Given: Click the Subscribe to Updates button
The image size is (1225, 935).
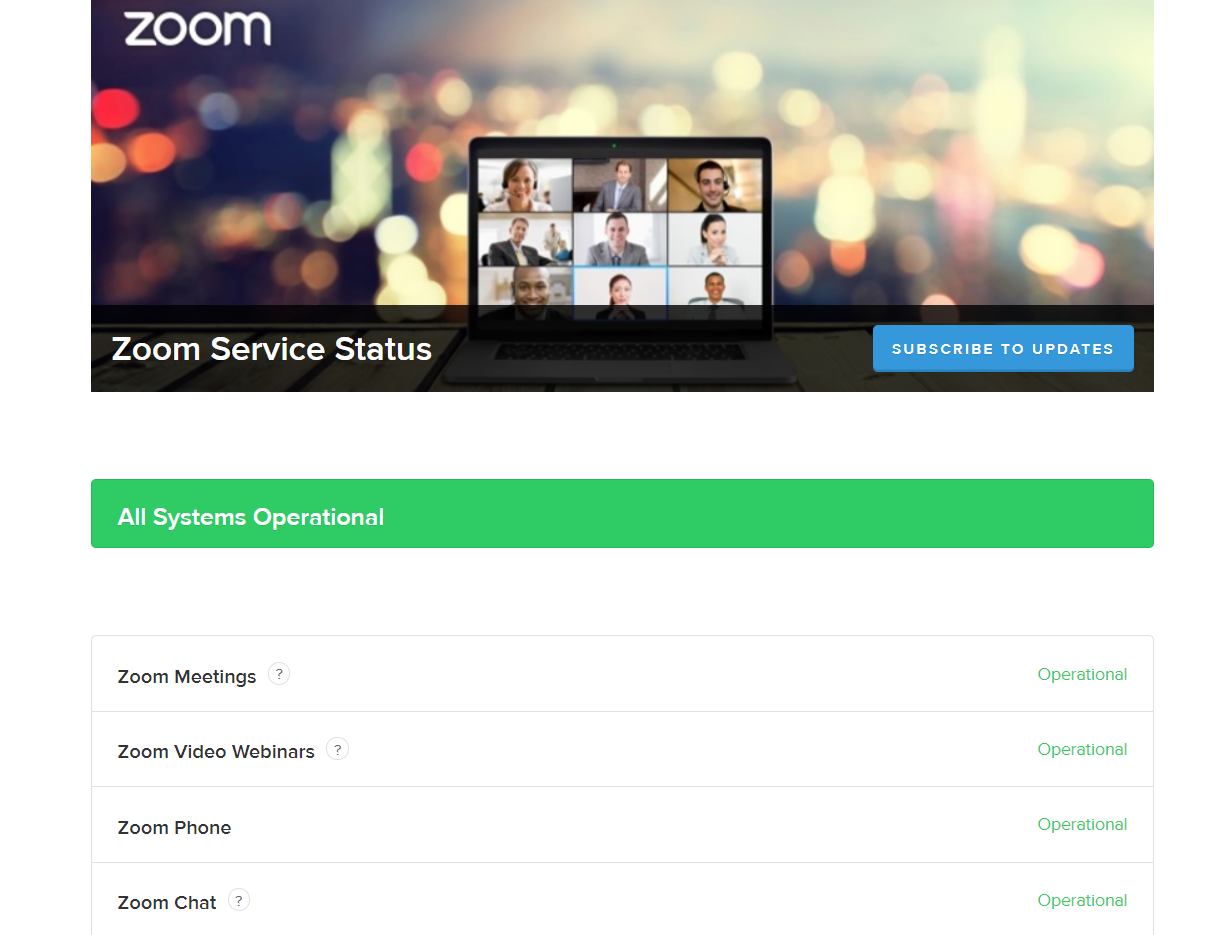Looking at the screenshot, I should 1003,349.
